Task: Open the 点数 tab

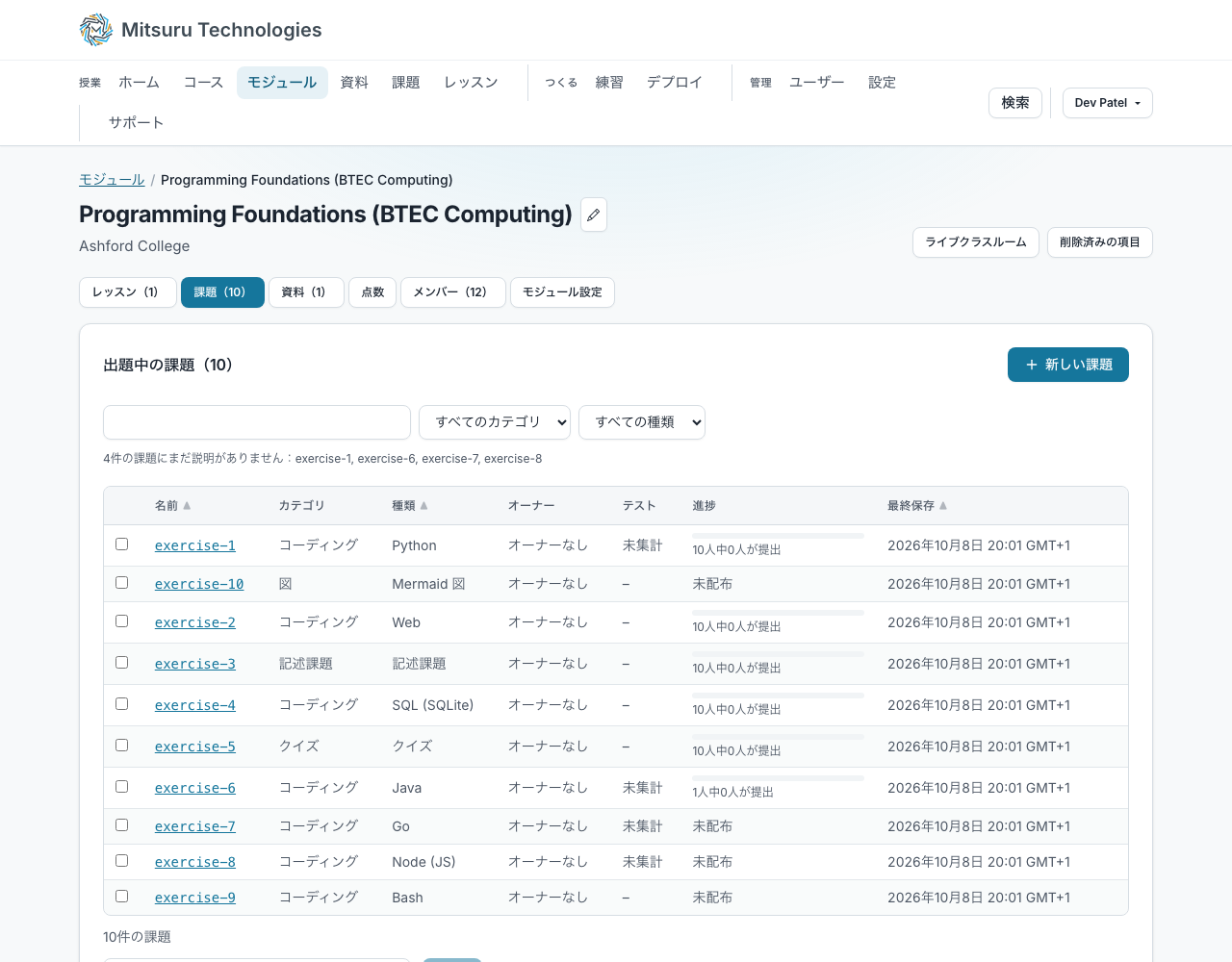Action: click(x=372, y=292)
